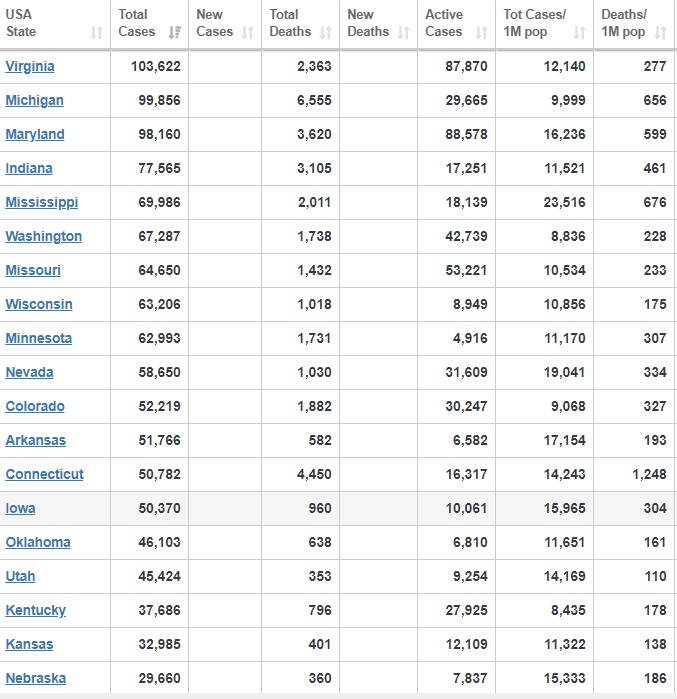This screenshot has width=677, height=699.
Task: Click New Deaths sort arrows
Action: click(x=404, y=32)
